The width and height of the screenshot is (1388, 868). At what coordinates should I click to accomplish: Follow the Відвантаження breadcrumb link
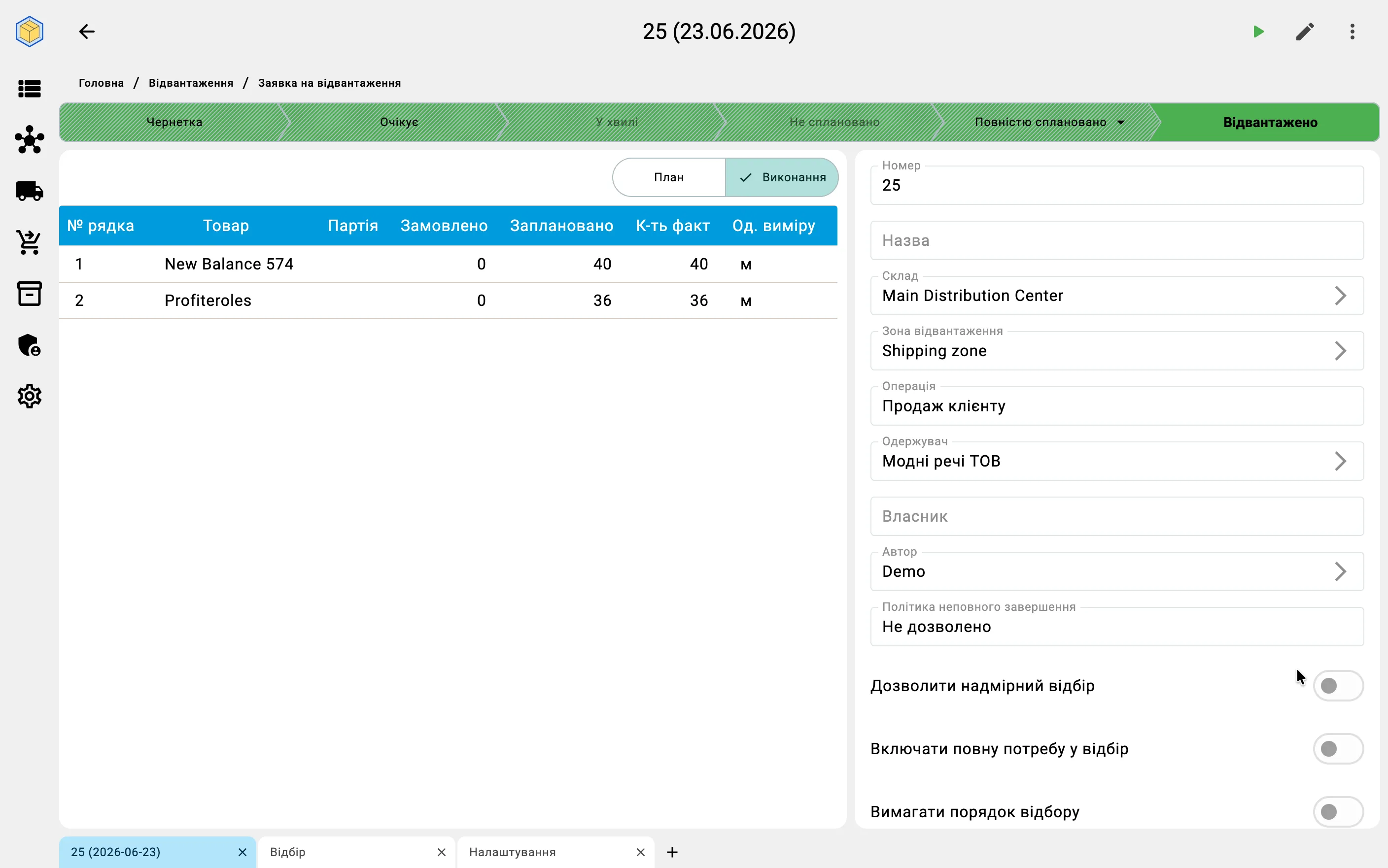point(191,83)
